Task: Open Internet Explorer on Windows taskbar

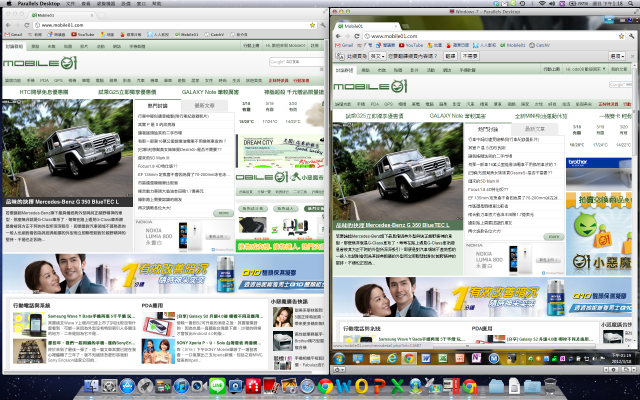Action: 392,358
